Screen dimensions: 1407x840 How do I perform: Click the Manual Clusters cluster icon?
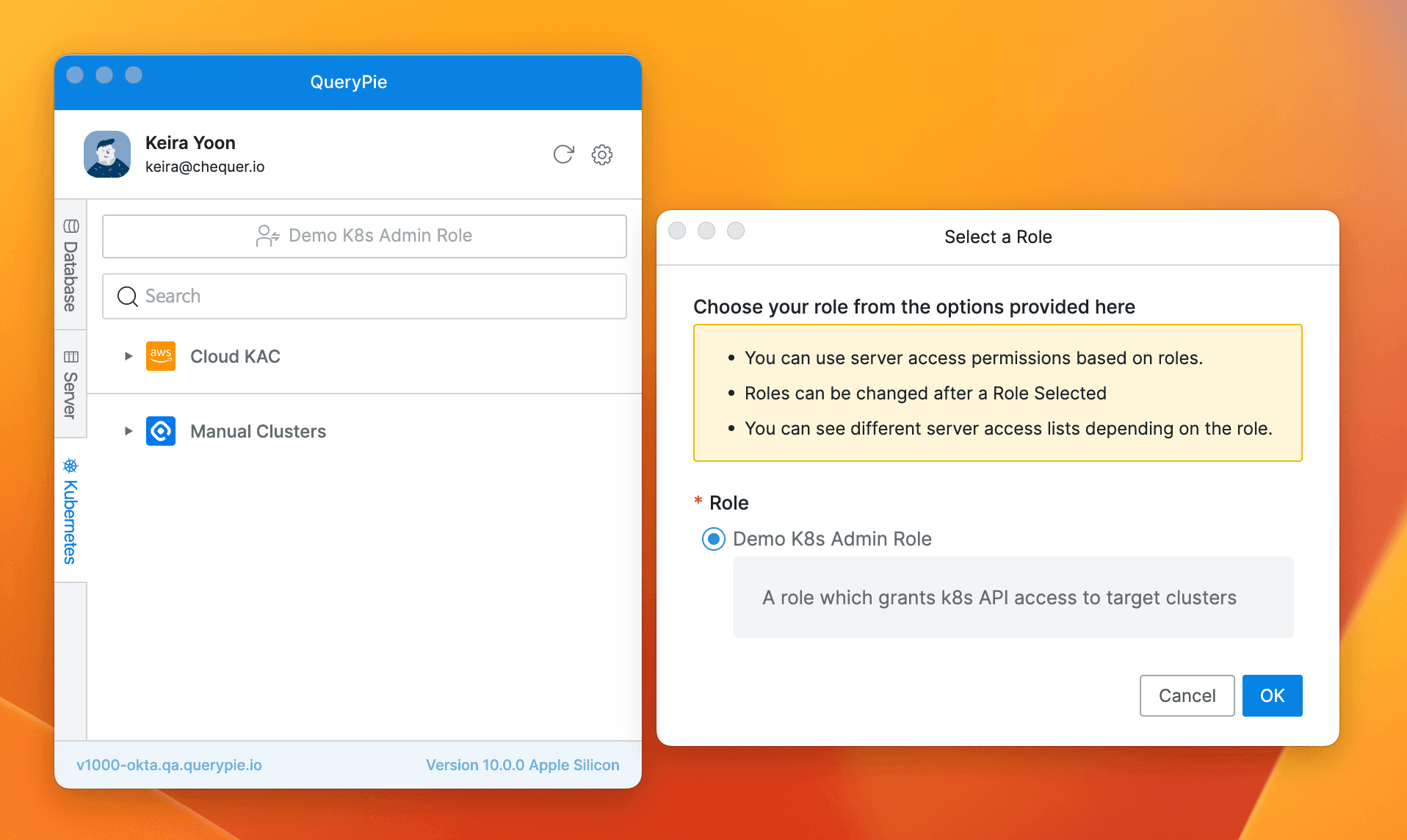tap(160, 431)
